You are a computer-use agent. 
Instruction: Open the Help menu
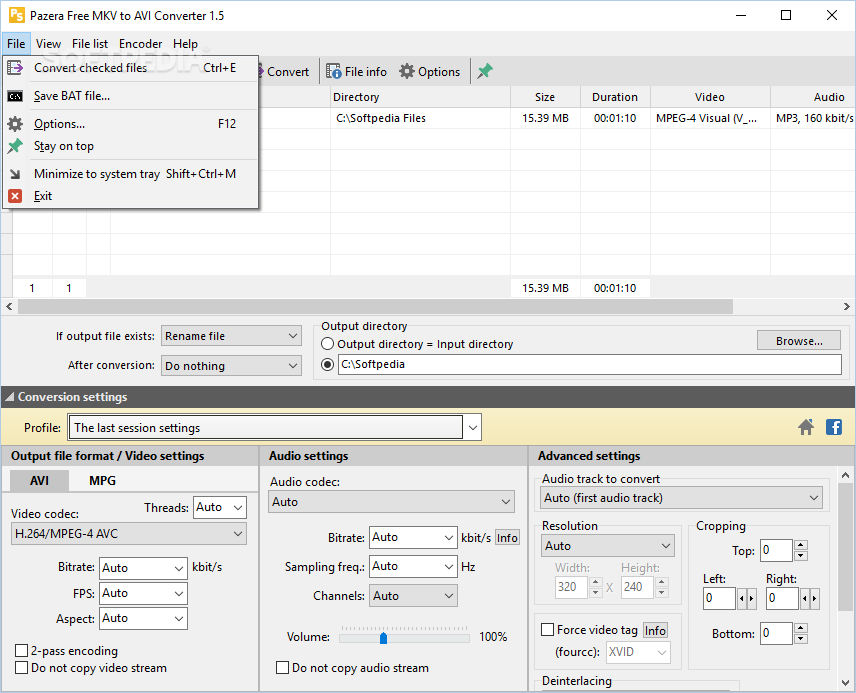185,44
